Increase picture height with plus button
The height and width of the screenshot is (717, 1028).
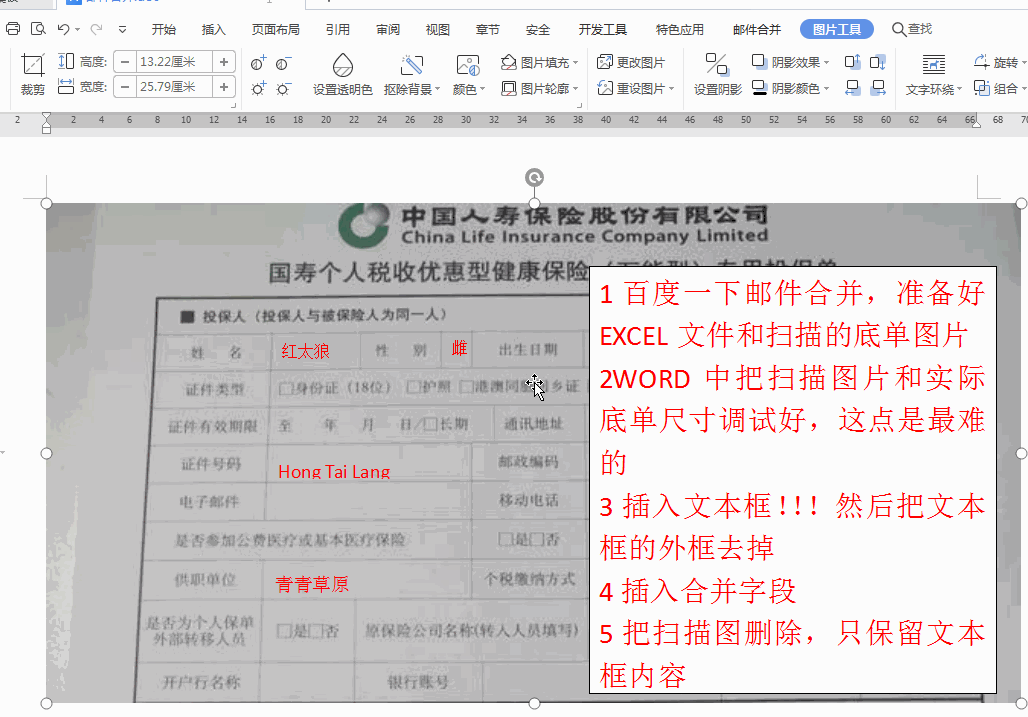224,62
